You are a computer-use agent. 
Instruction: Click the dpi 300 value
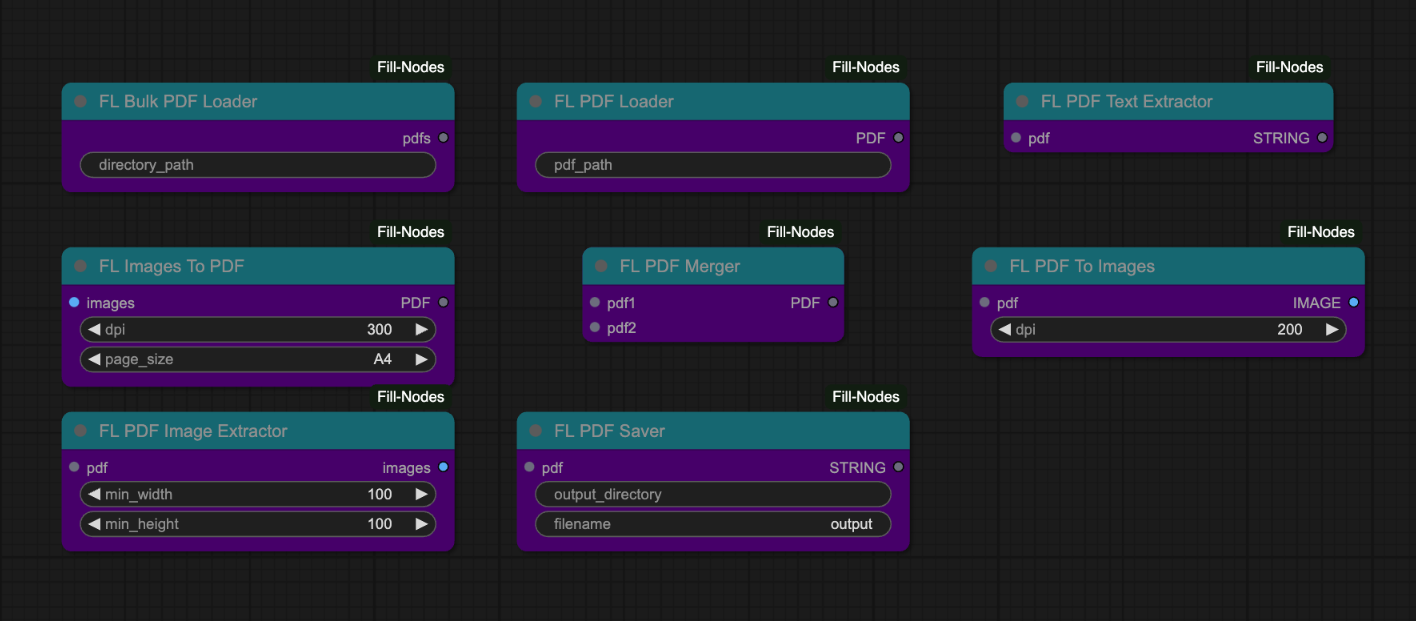tap(379, 329)
